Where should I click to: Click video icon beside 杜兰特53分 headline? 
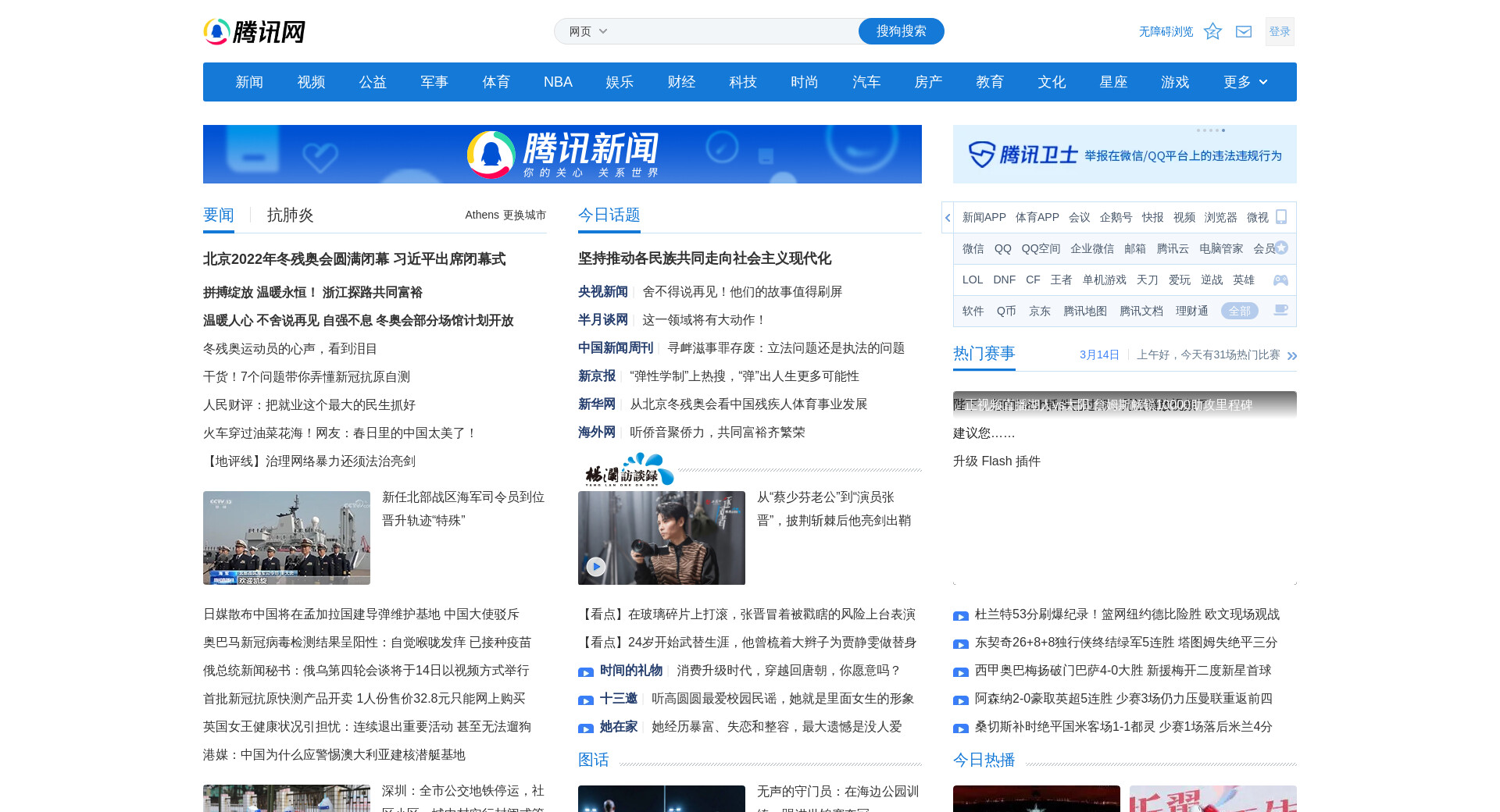coord(961,616)
